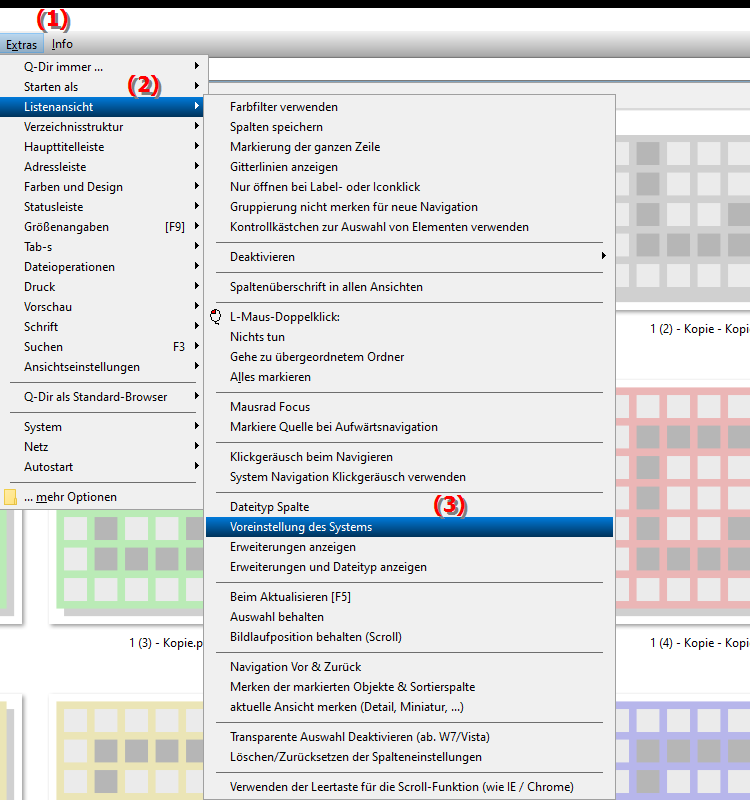Click the mouse icon beside L-Maus-Doppelklick

tap(216, 317)
